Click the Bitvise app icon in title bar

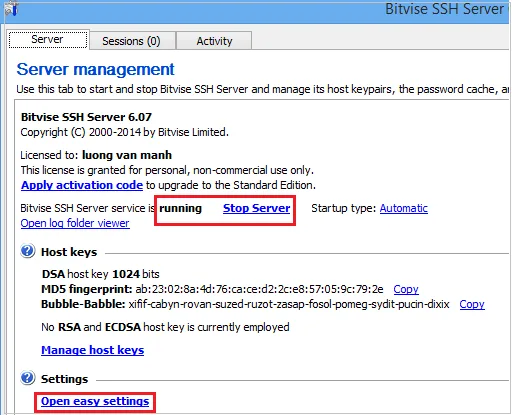coord(10,8)
